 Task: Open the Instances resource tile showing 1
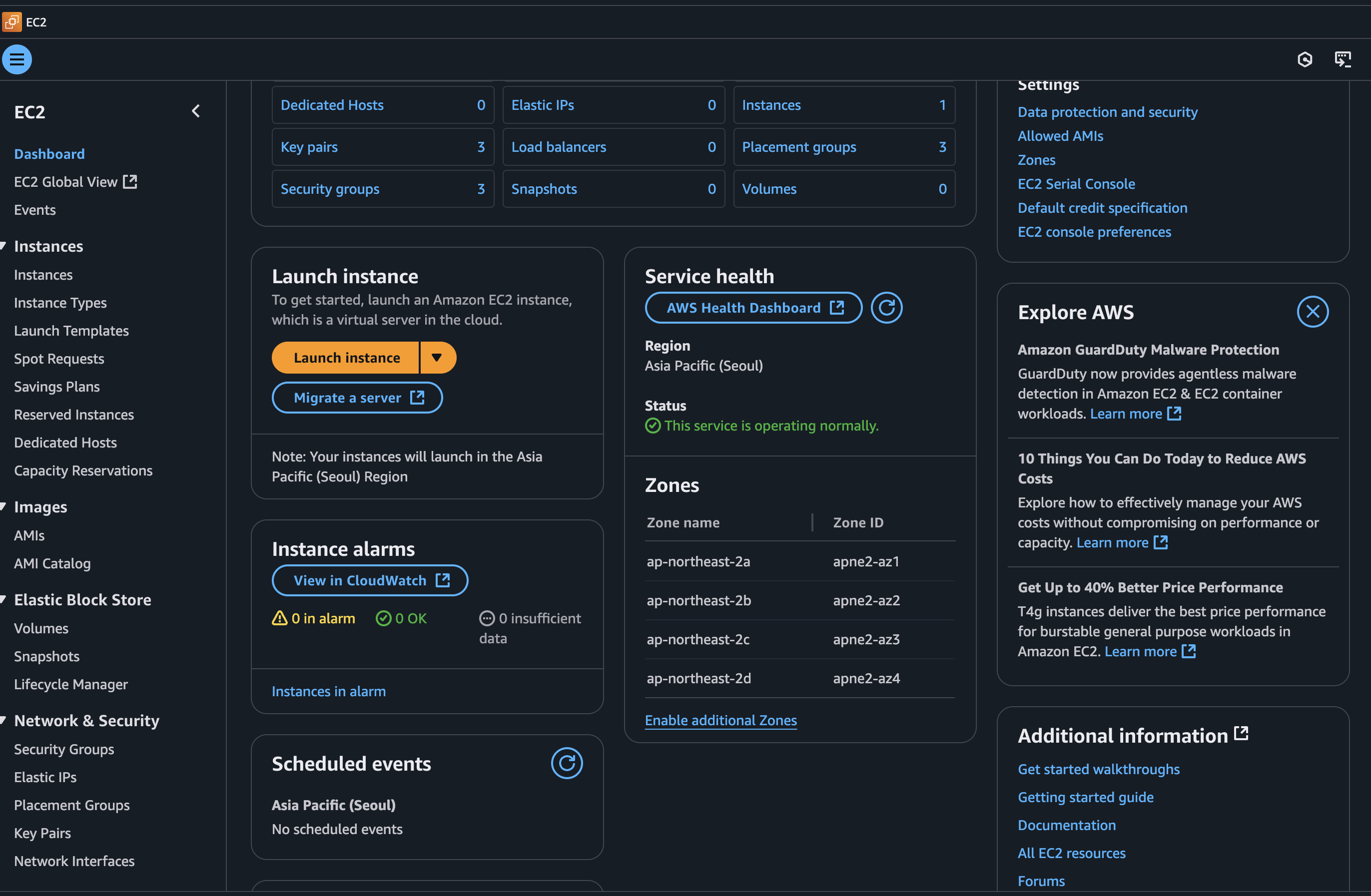click(x=844, y=105)
